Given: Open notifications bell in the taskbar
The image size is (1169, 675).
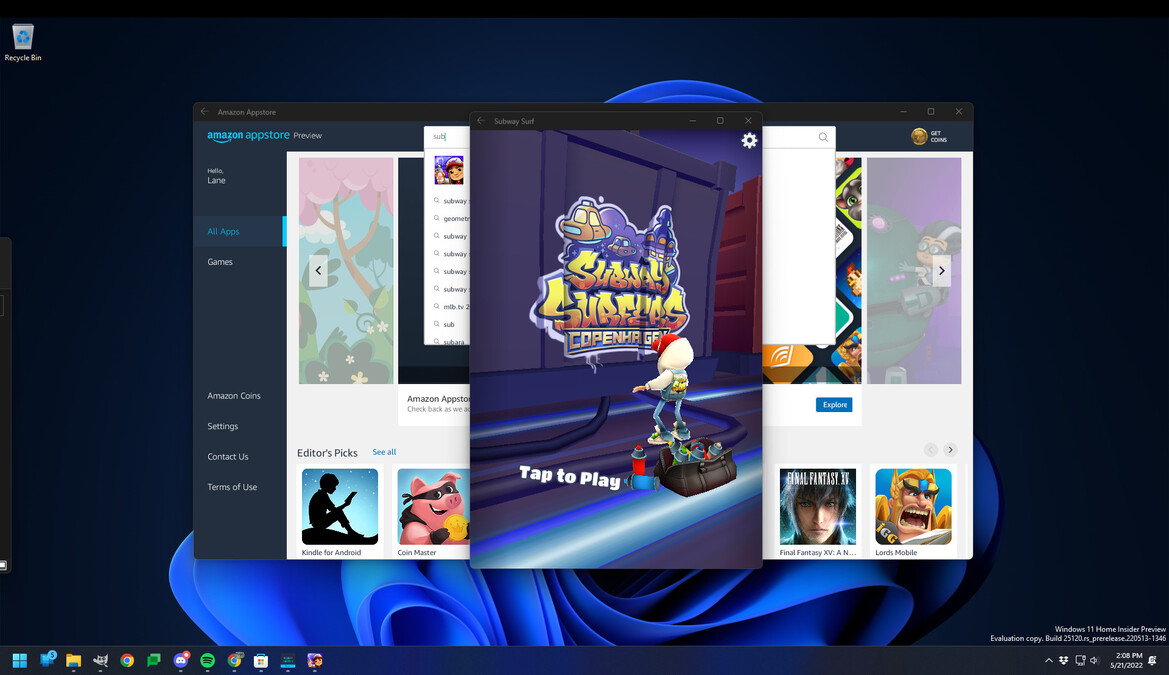Looking at the screenshot, I should [1152, 660].
